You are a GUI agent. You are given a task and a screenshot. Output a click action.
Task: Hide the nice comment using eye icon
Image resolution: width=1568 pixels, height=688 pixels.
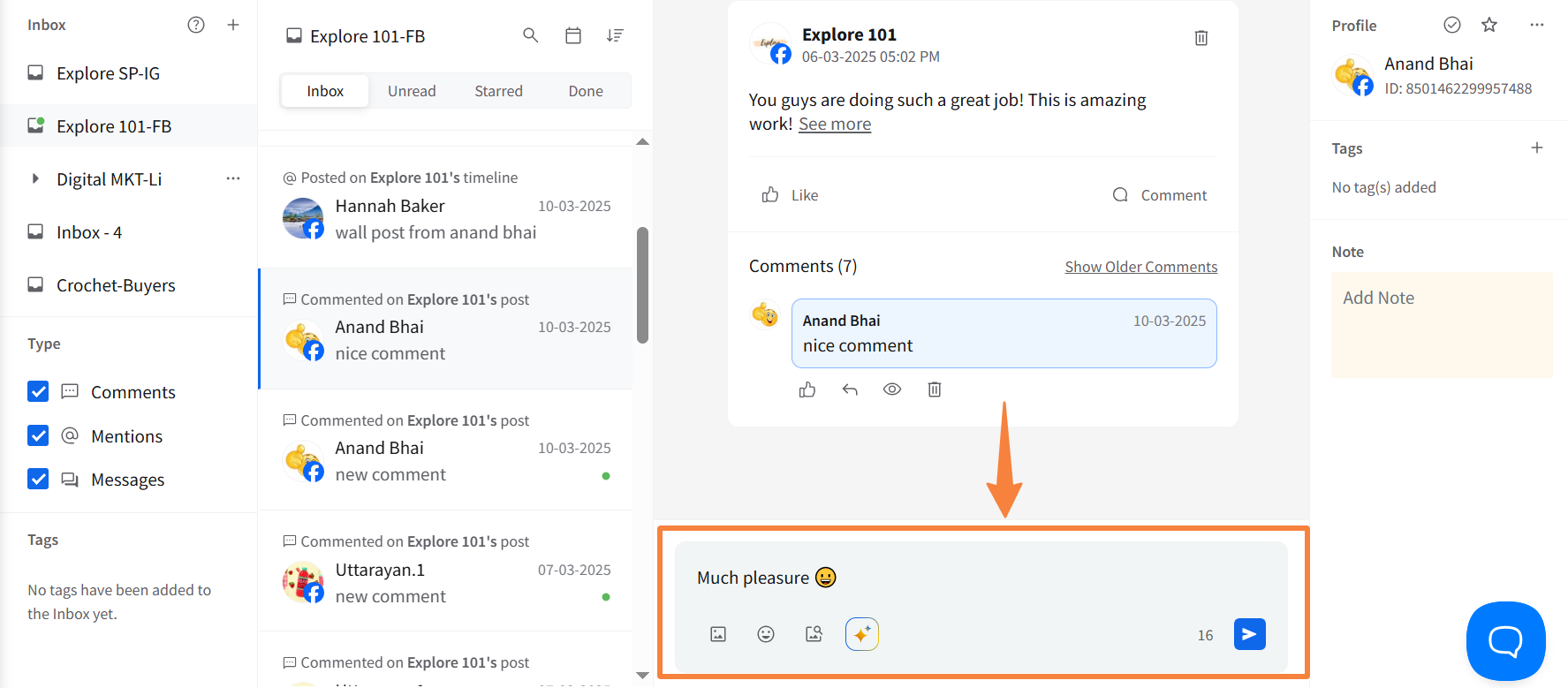click(x=892, y=389)
